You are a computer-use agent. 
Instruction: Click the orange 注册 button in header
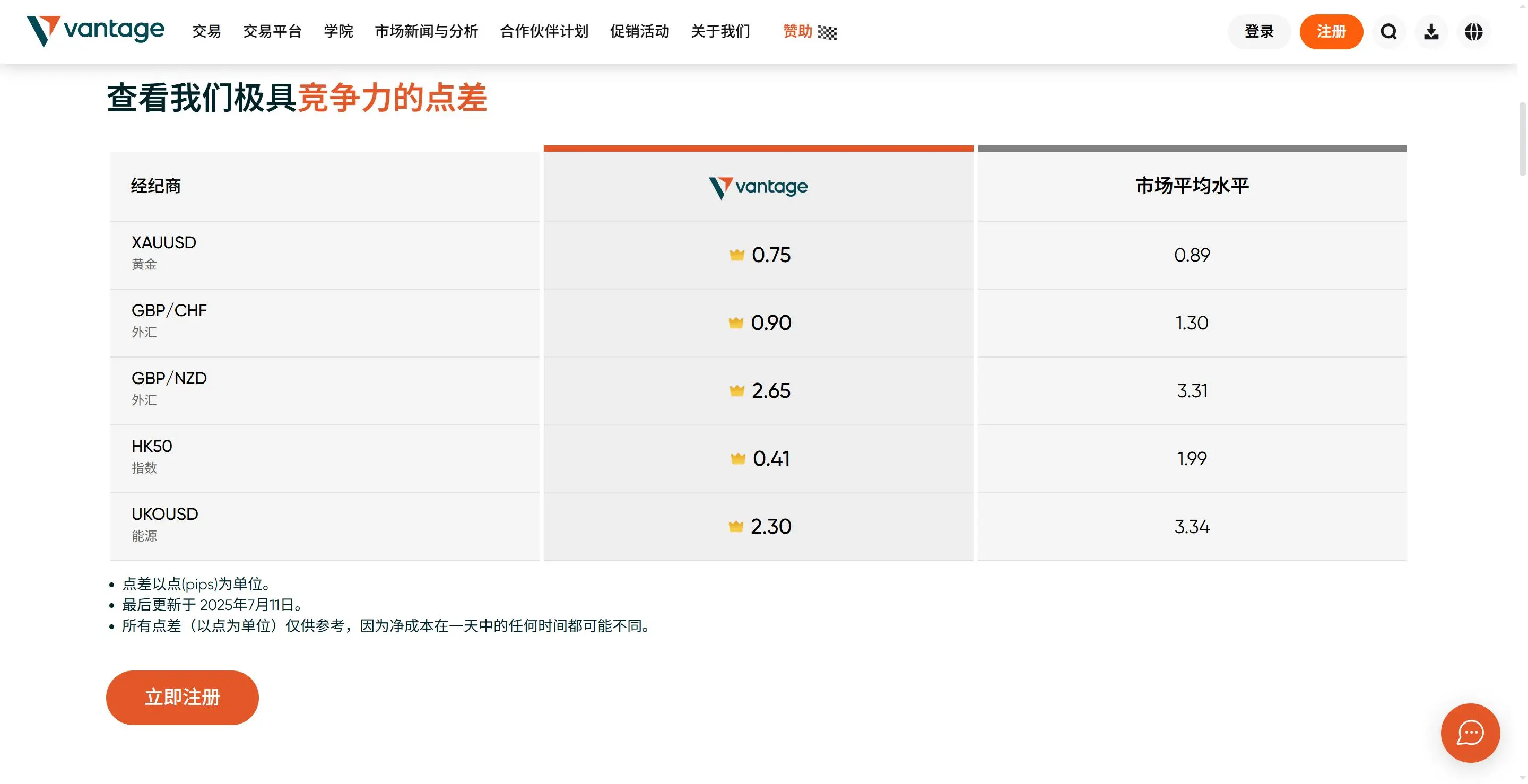point(1331,31)
